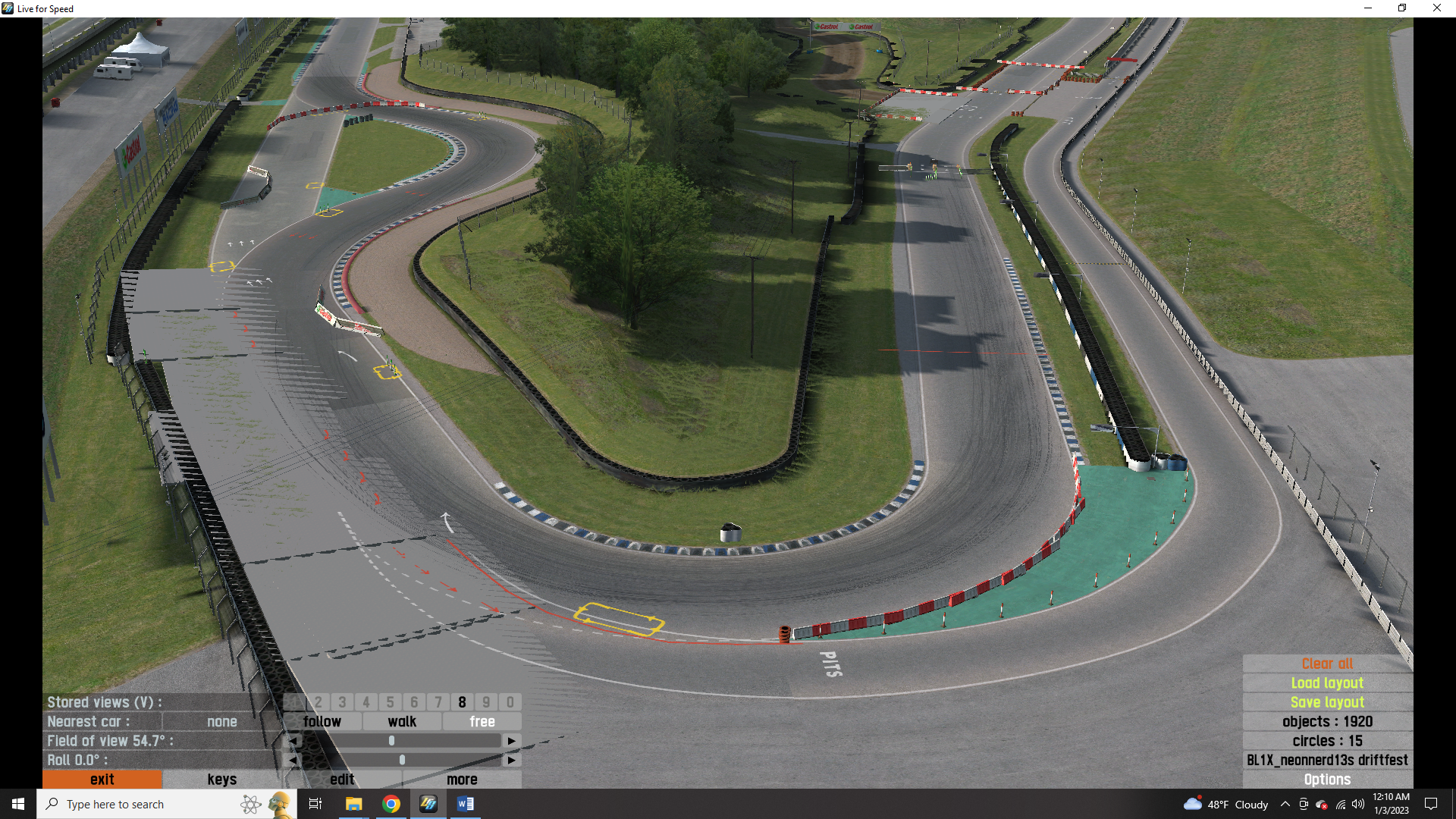Open Microsoft Word taskbar icon

pyautogui.click(x=466, y=804)
